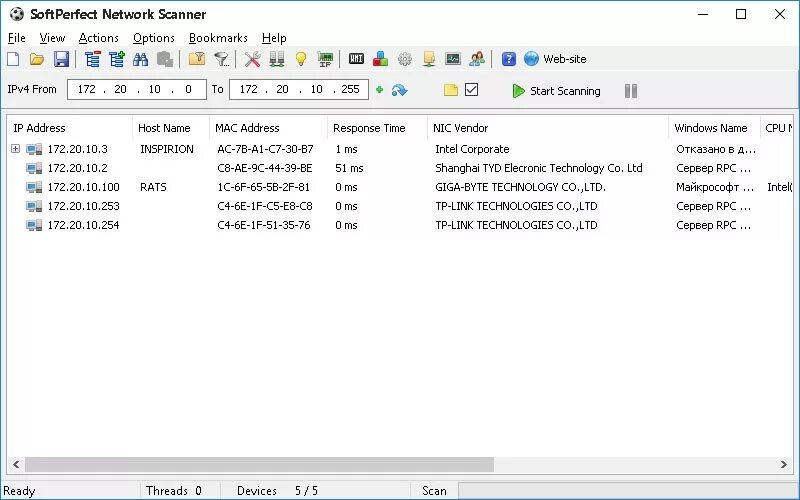800x500 pixels.
Task: Click the INSPIRION host name
Action: 167,149
